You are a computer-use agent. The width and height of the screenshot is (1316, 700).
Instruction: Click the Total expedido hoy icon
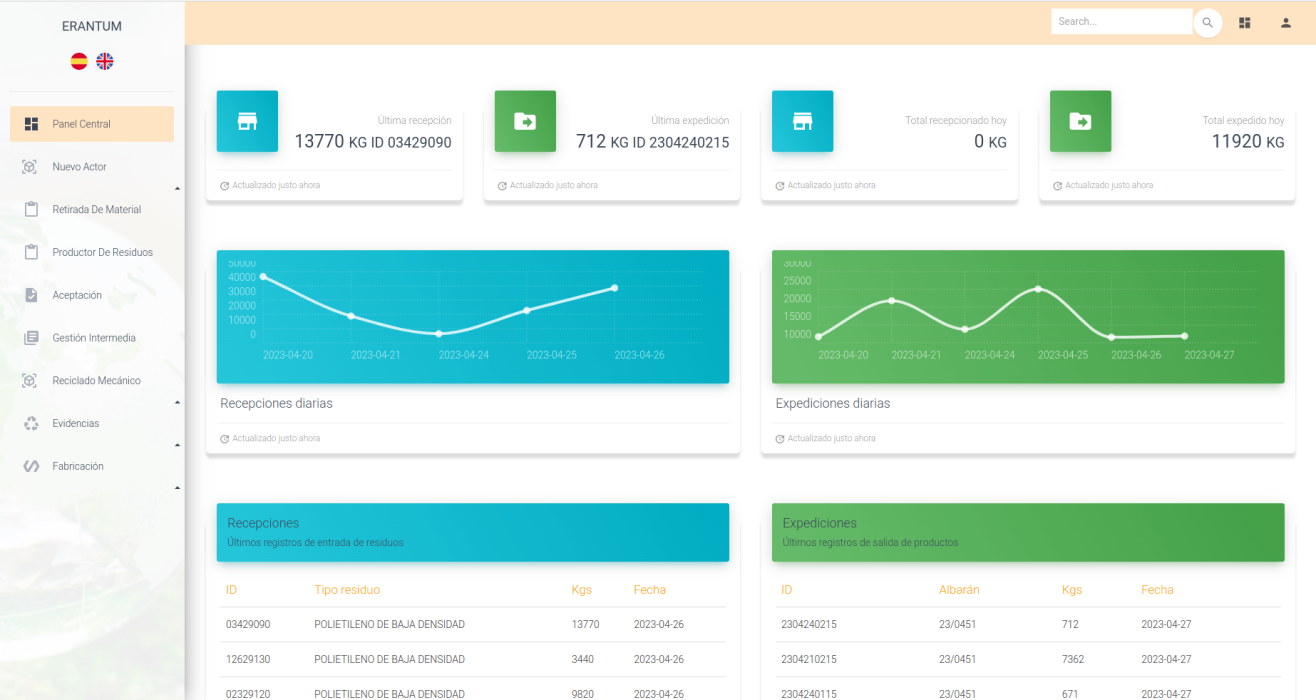1080,122
